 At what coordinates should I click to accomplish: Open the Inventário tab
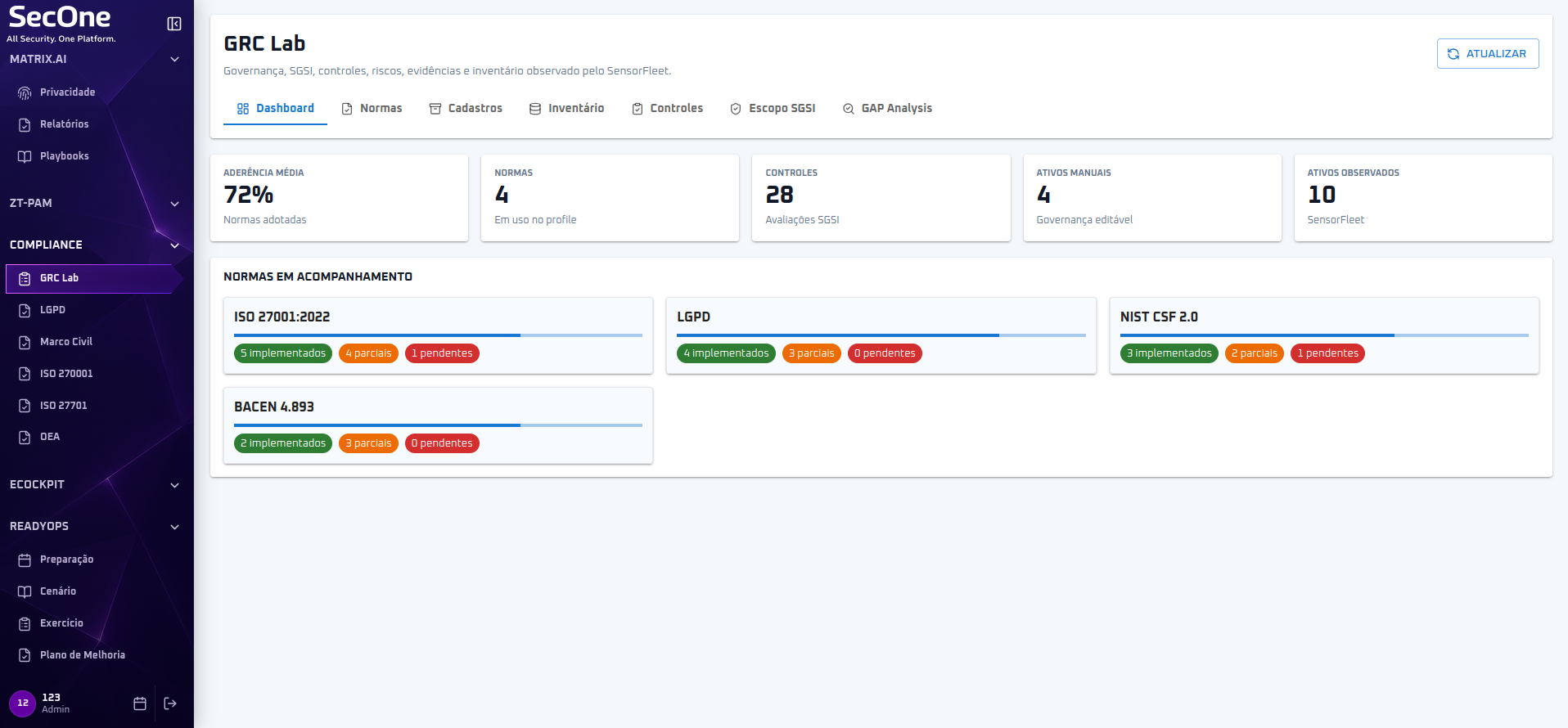pos(566,108)
